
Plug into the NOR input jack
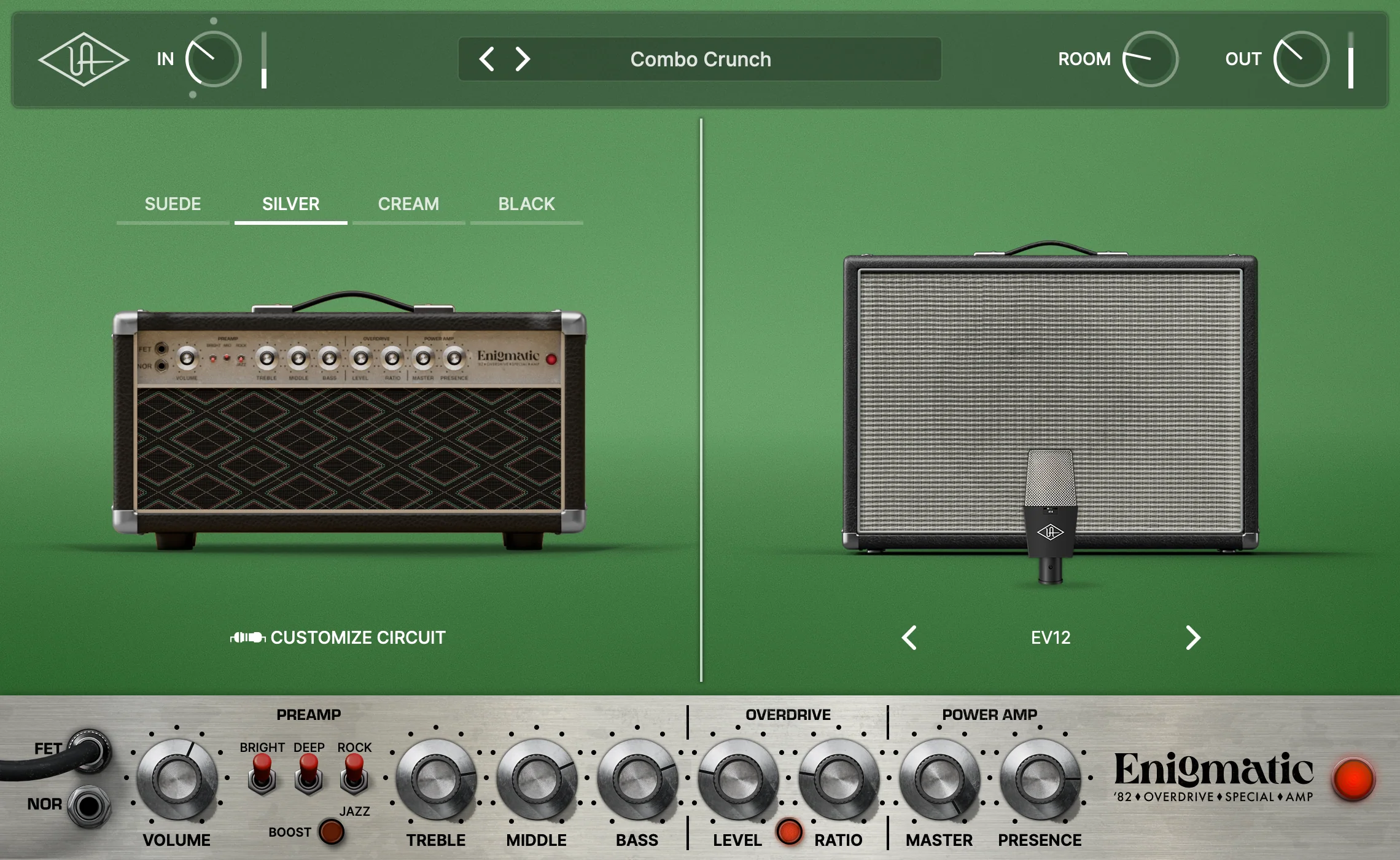[x=90, y=806]
